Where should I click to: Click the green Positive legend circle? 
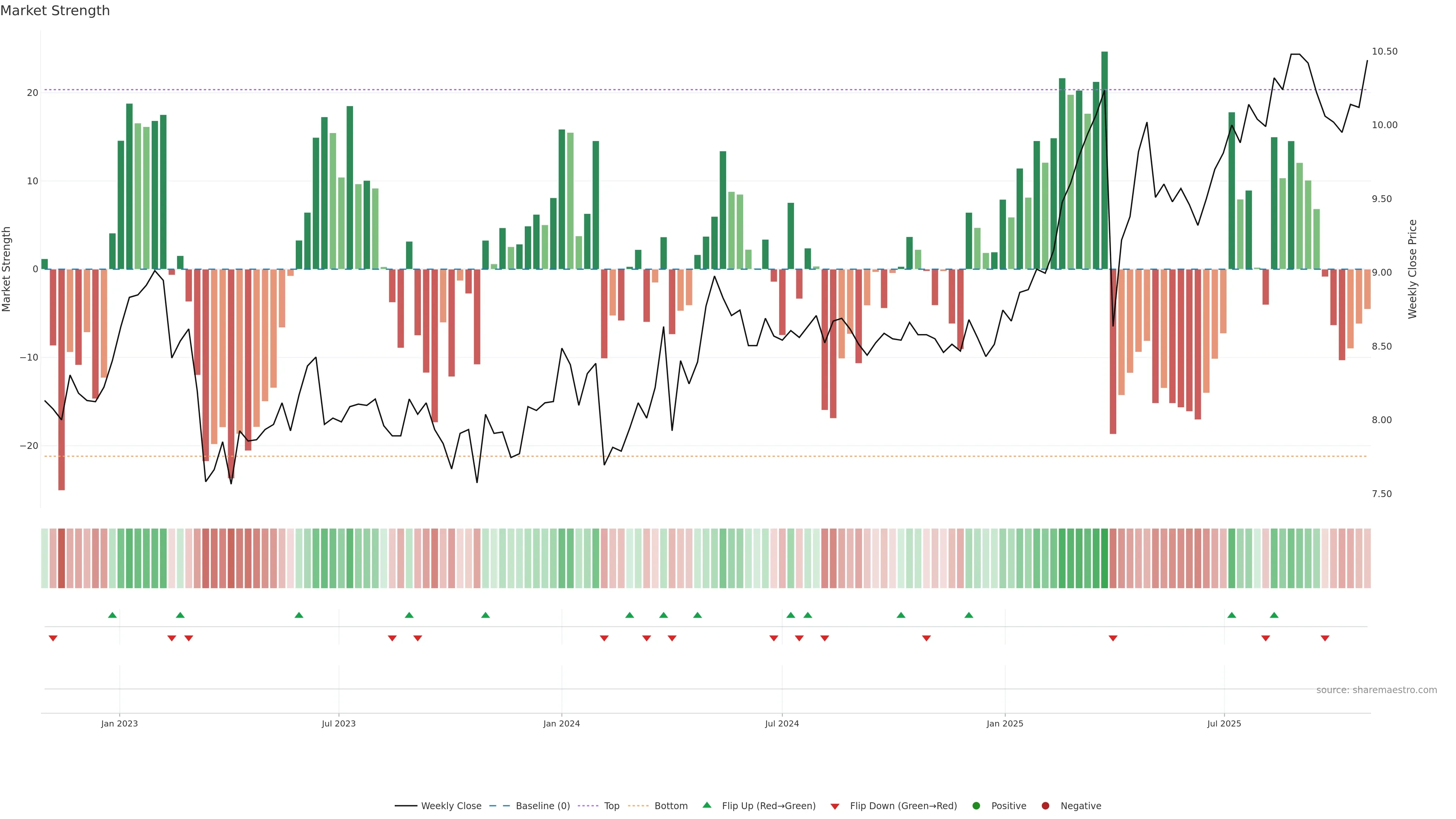[x=976, y=806]
